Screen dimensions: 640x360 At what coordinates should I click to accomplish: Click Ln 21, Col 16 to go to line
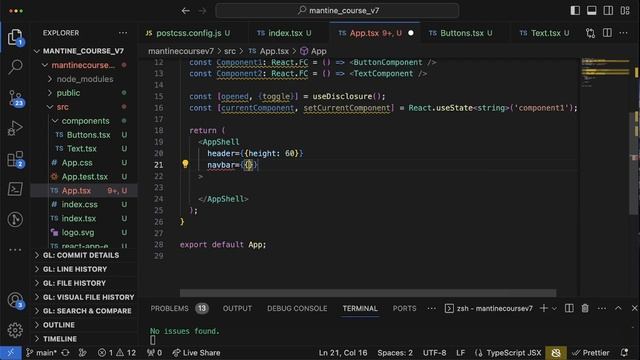(x=343, y=353)
